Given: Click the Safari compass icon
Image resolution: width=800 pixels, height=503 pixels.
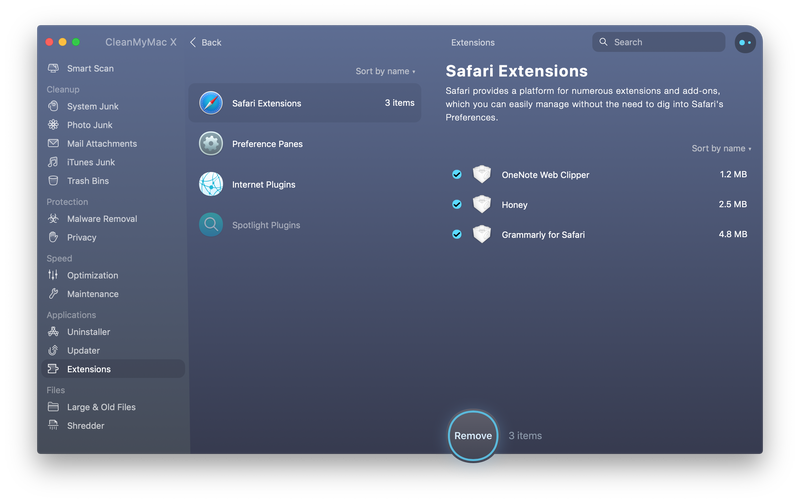Looking at the screenshot, I should click(211, 103).
